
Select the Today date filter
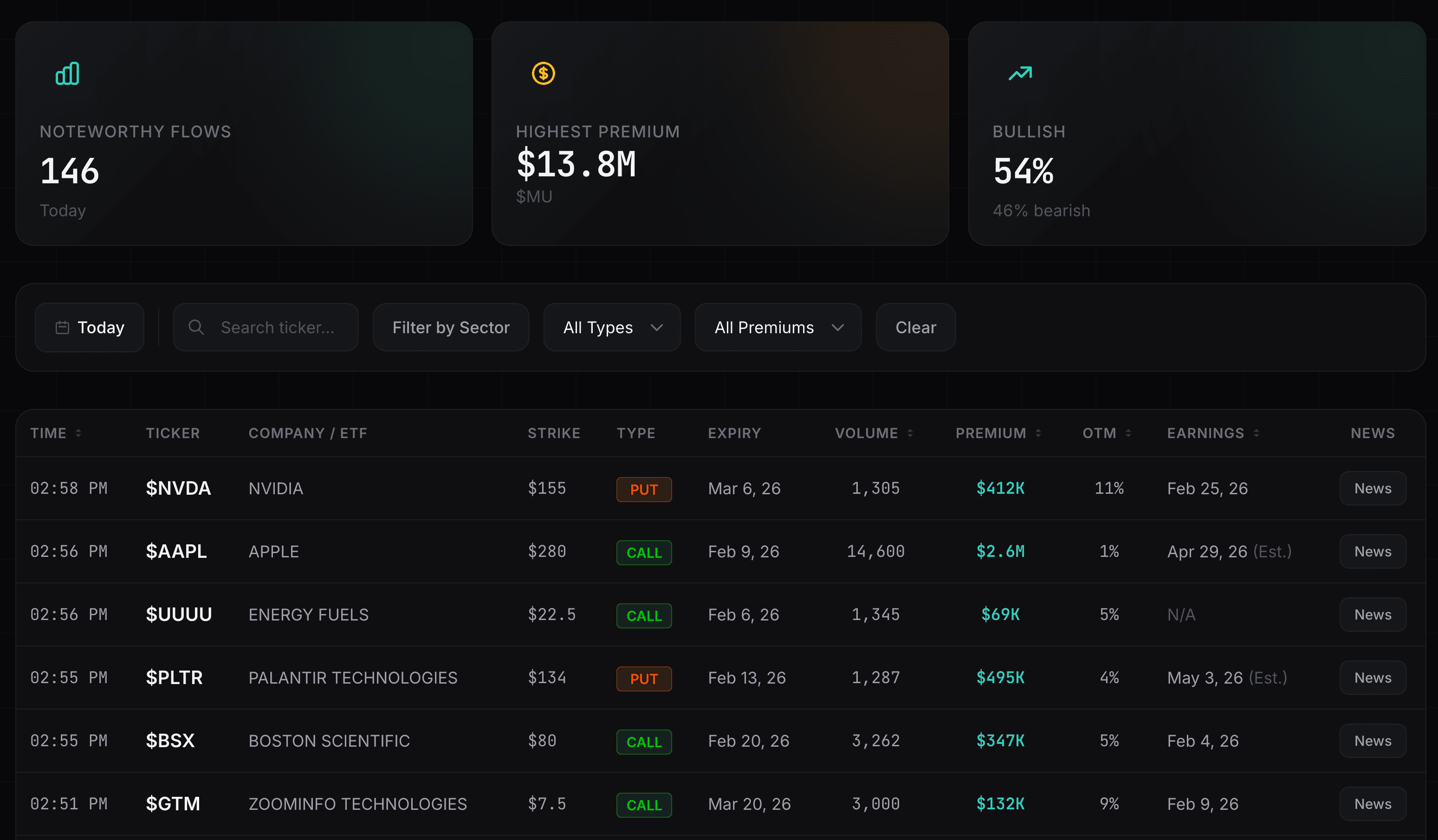[89, 327]
